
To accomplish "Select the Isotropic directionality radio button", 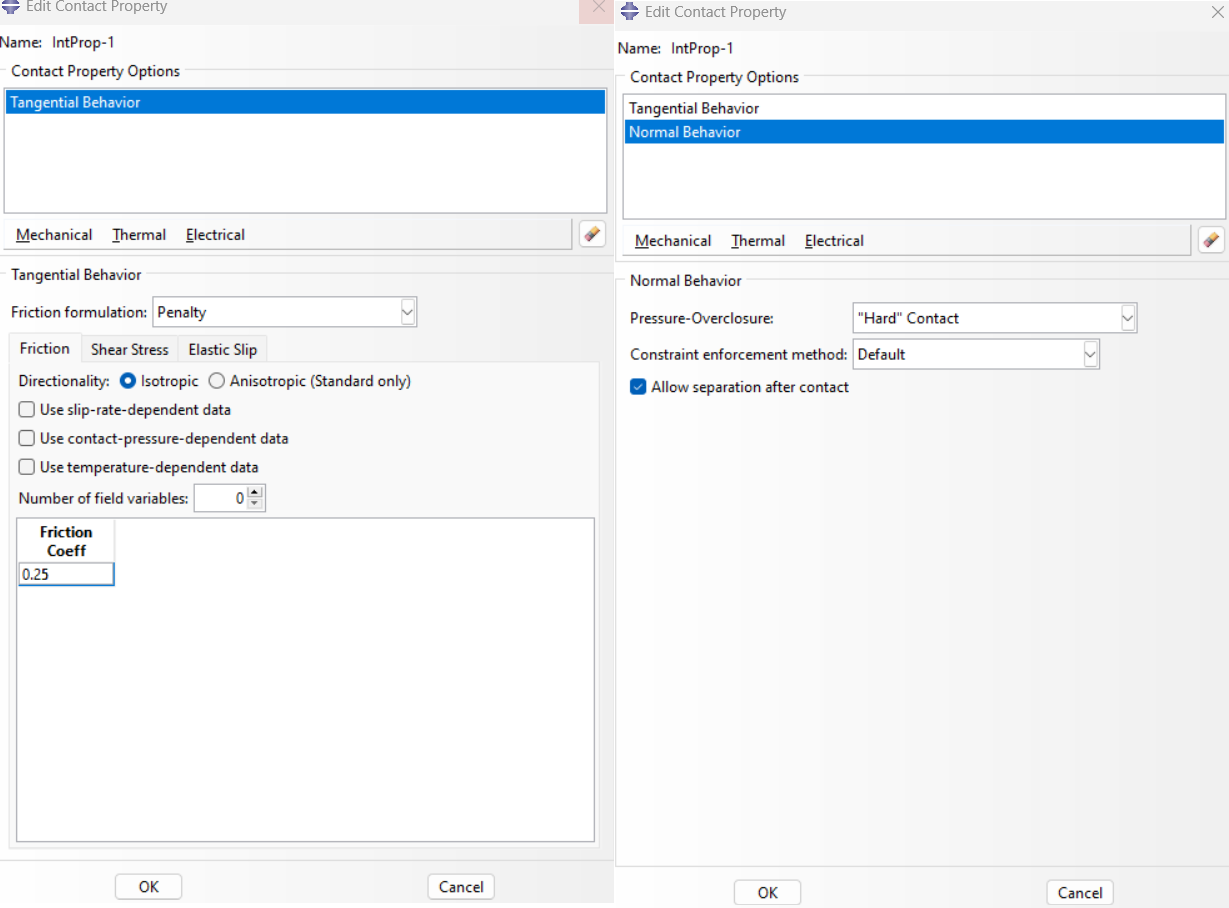I will coord(127,381).
